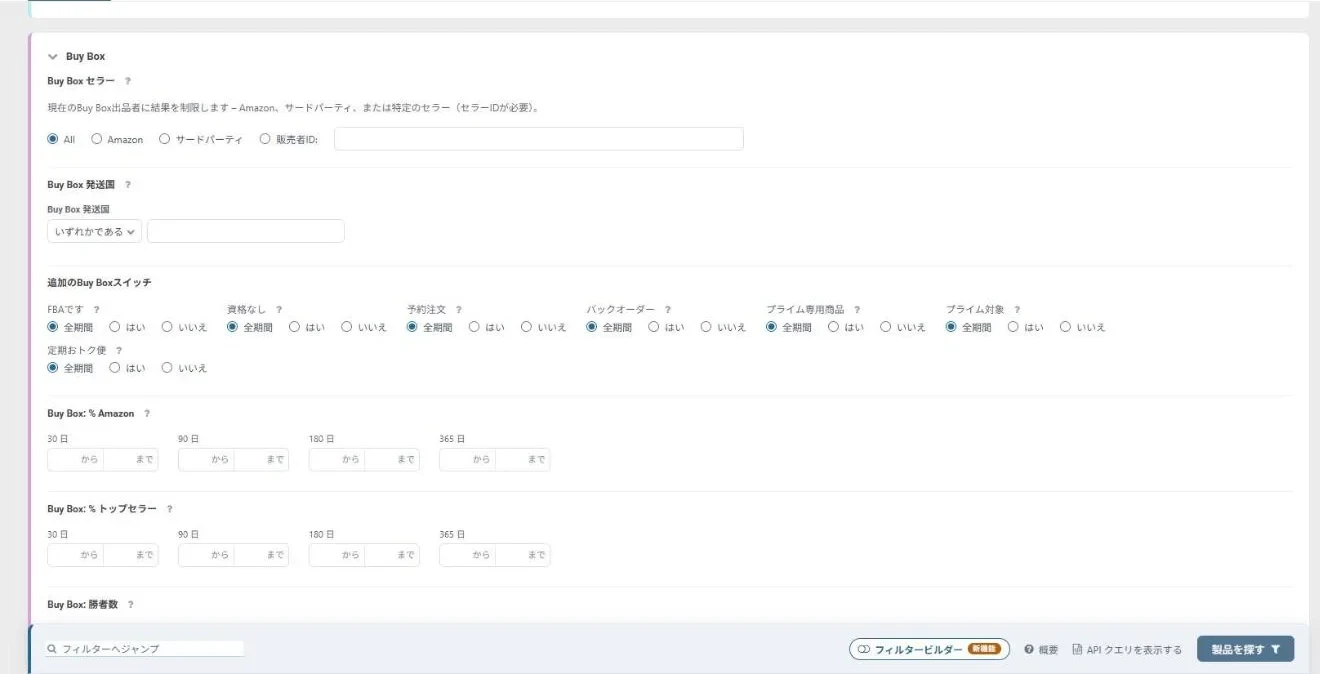Screen dimensions: 1320x674
Task: Set プライム専用商品 to はい
Action: click(834, 327)
